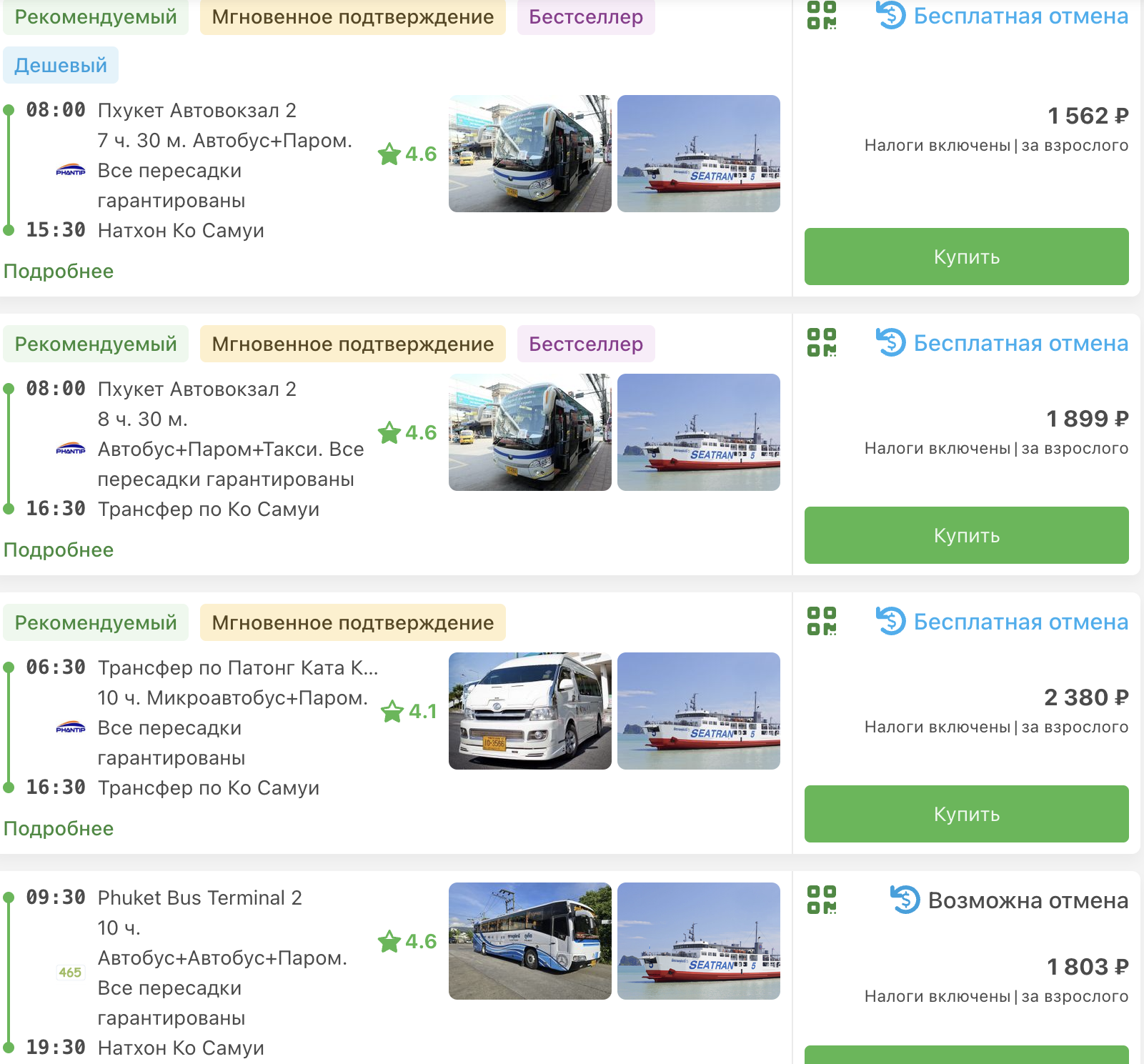Click refund icon next to Возможна отмена
Screen dimensions: 1144x1064
point(905,900)
